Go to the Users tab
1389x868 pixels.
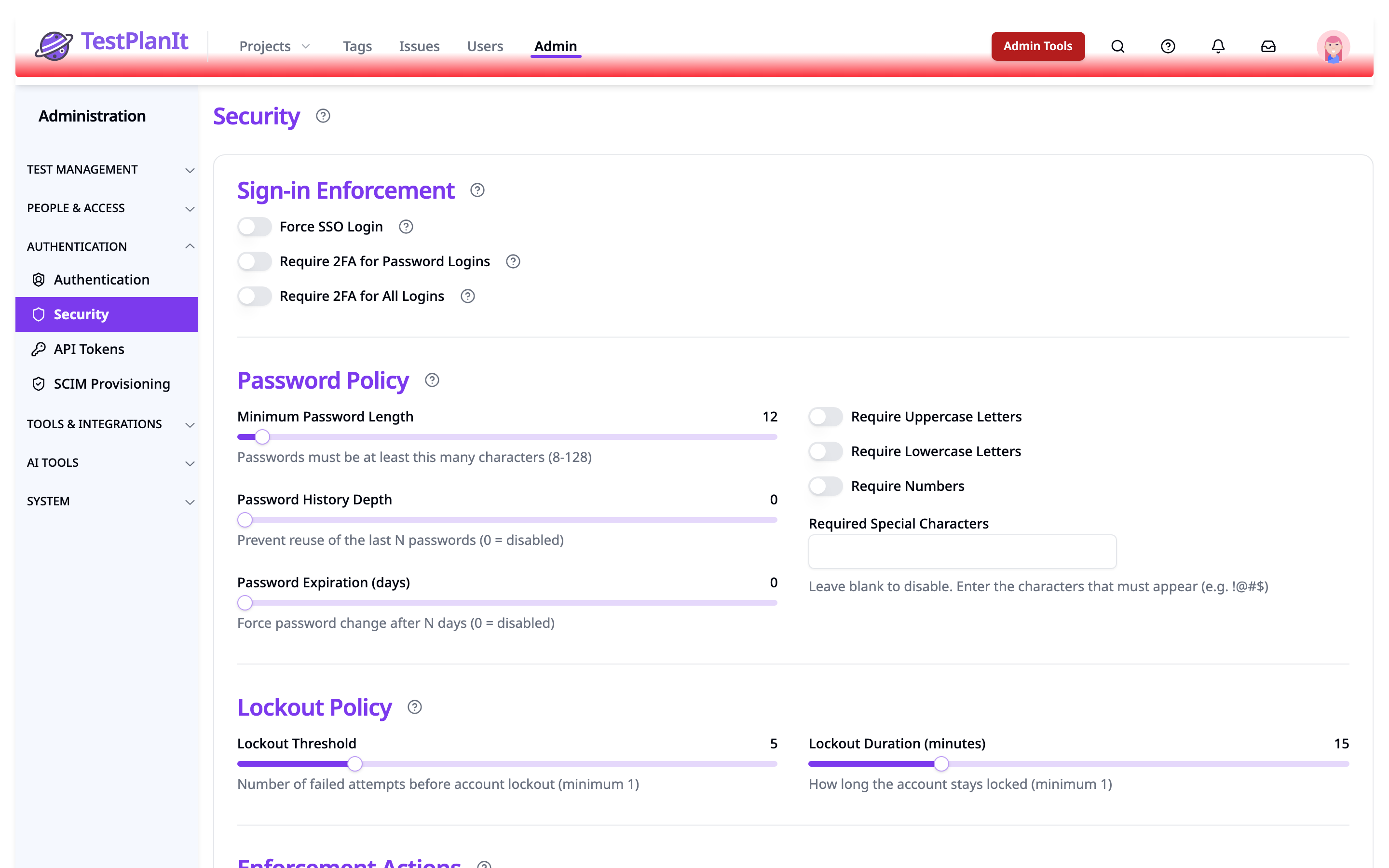click(x=485, y=46)
